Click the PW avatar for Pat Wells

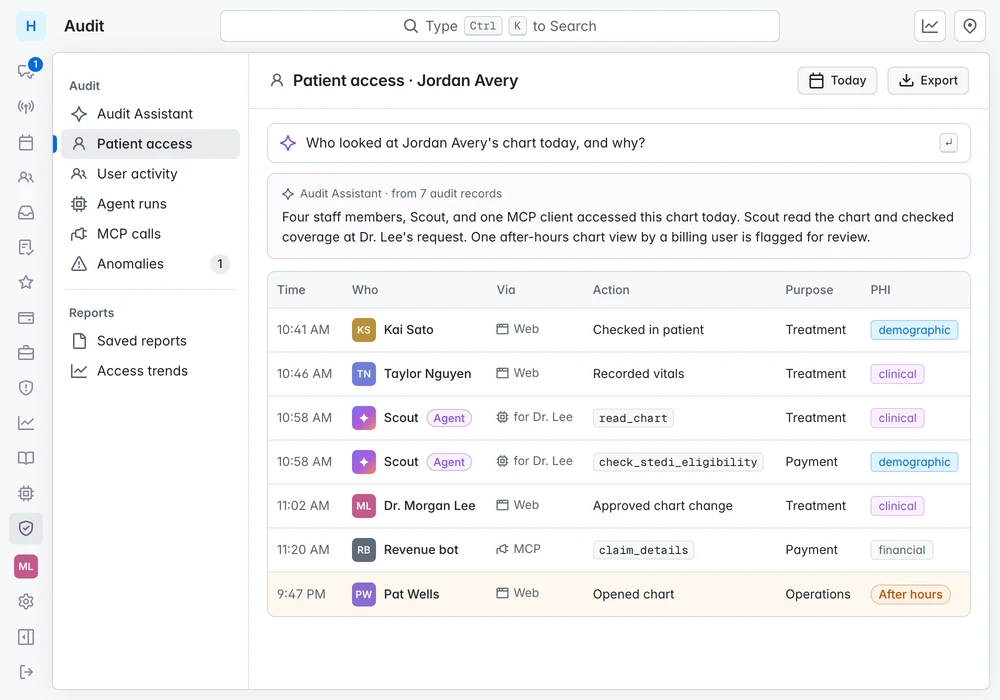pyautogui.click(x=364, y=594)
